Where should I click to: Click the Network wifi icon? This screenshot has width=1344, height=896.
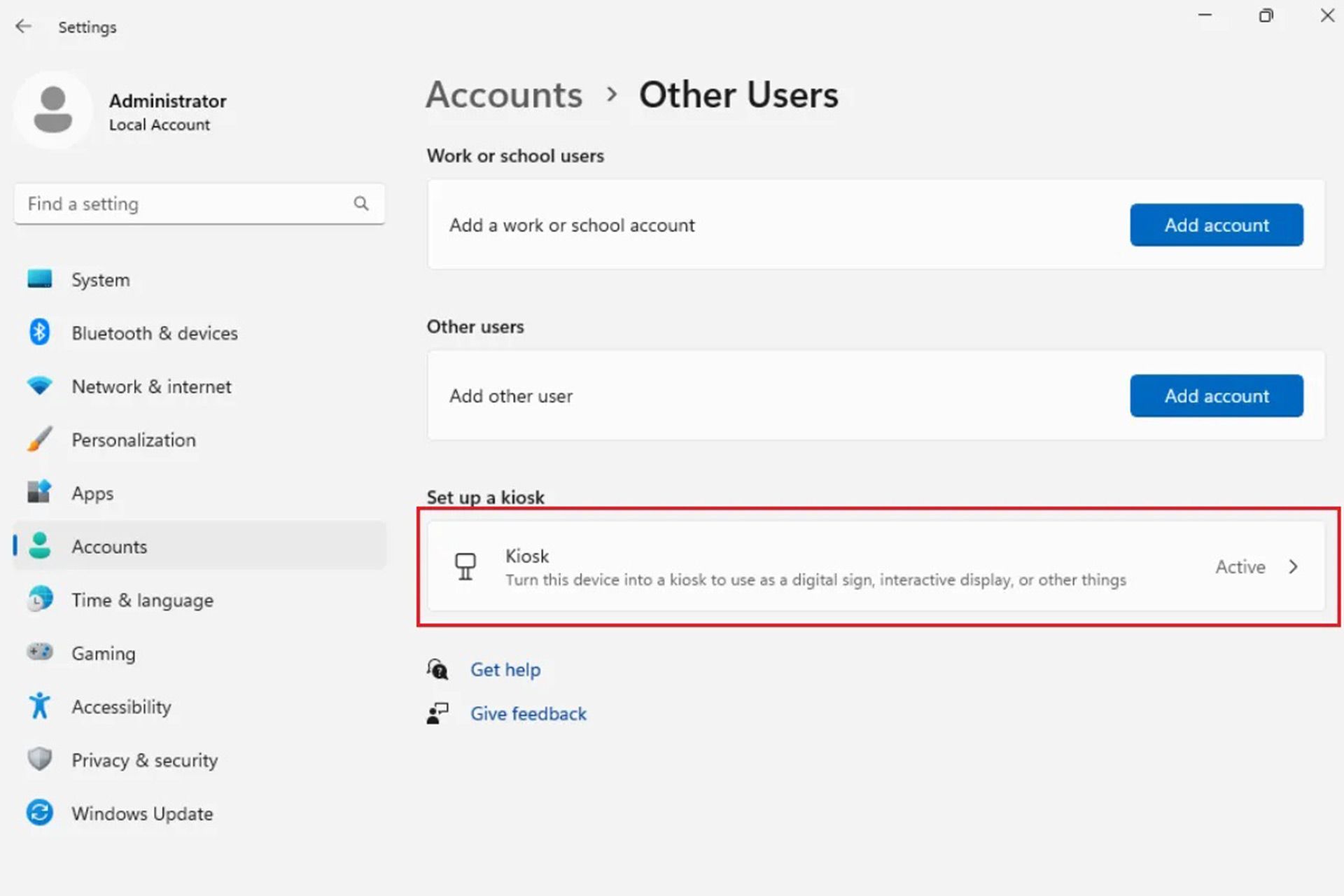click(39, 385)
